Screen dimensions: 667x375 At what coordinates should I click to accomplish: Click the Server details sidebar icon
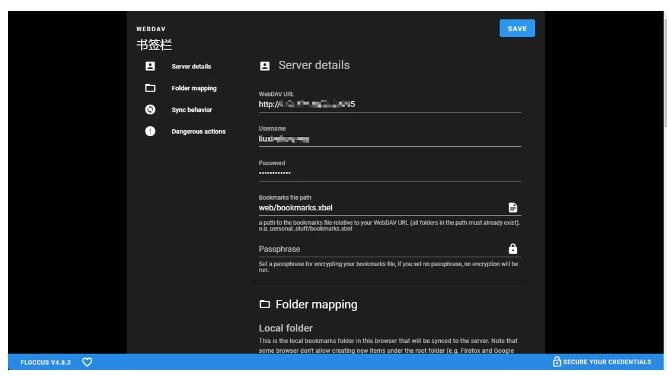pyautogui.click(x=150, y=66)
